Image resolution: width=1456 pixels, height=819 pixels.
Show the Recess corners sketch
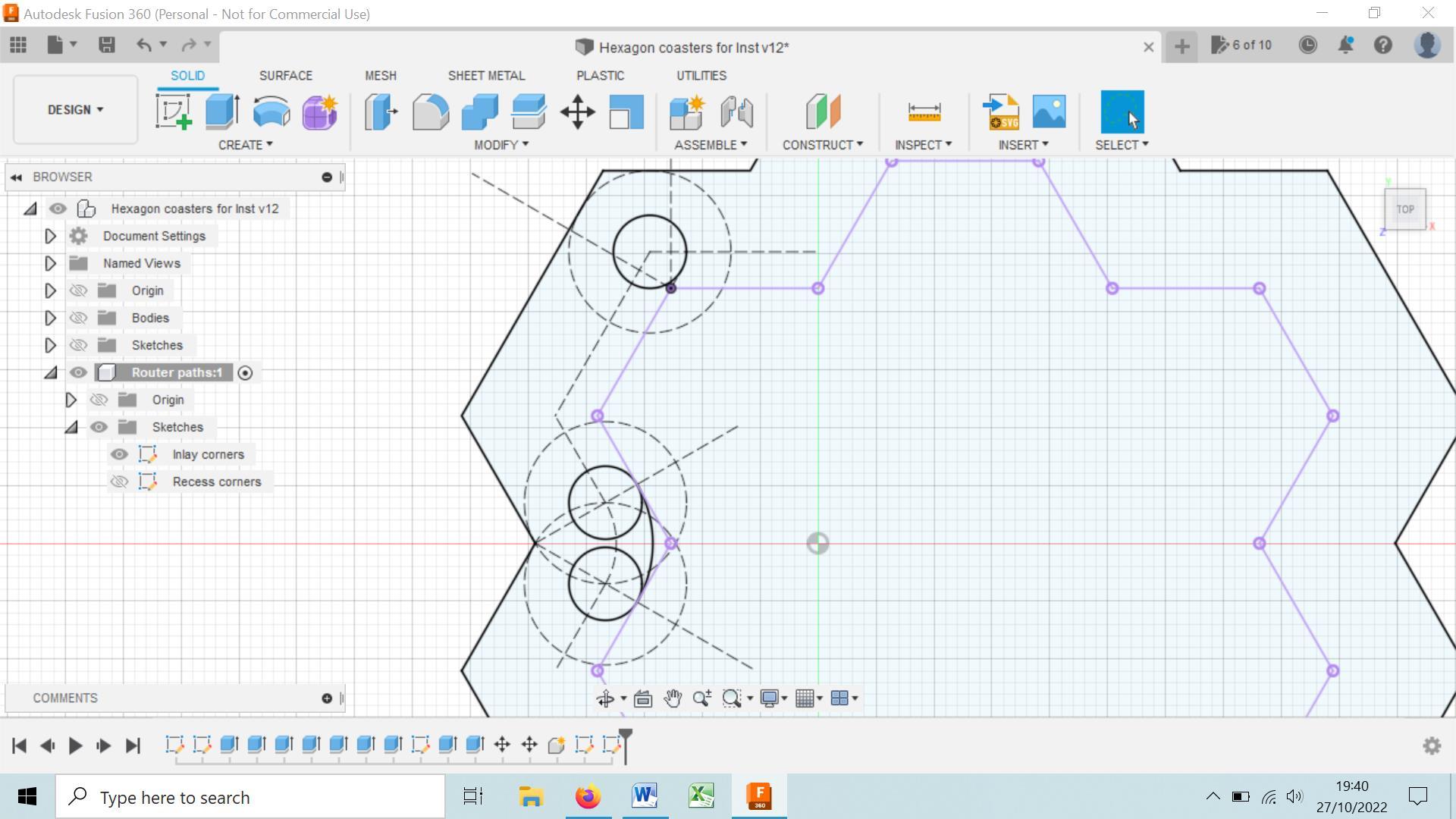(119, 481)
